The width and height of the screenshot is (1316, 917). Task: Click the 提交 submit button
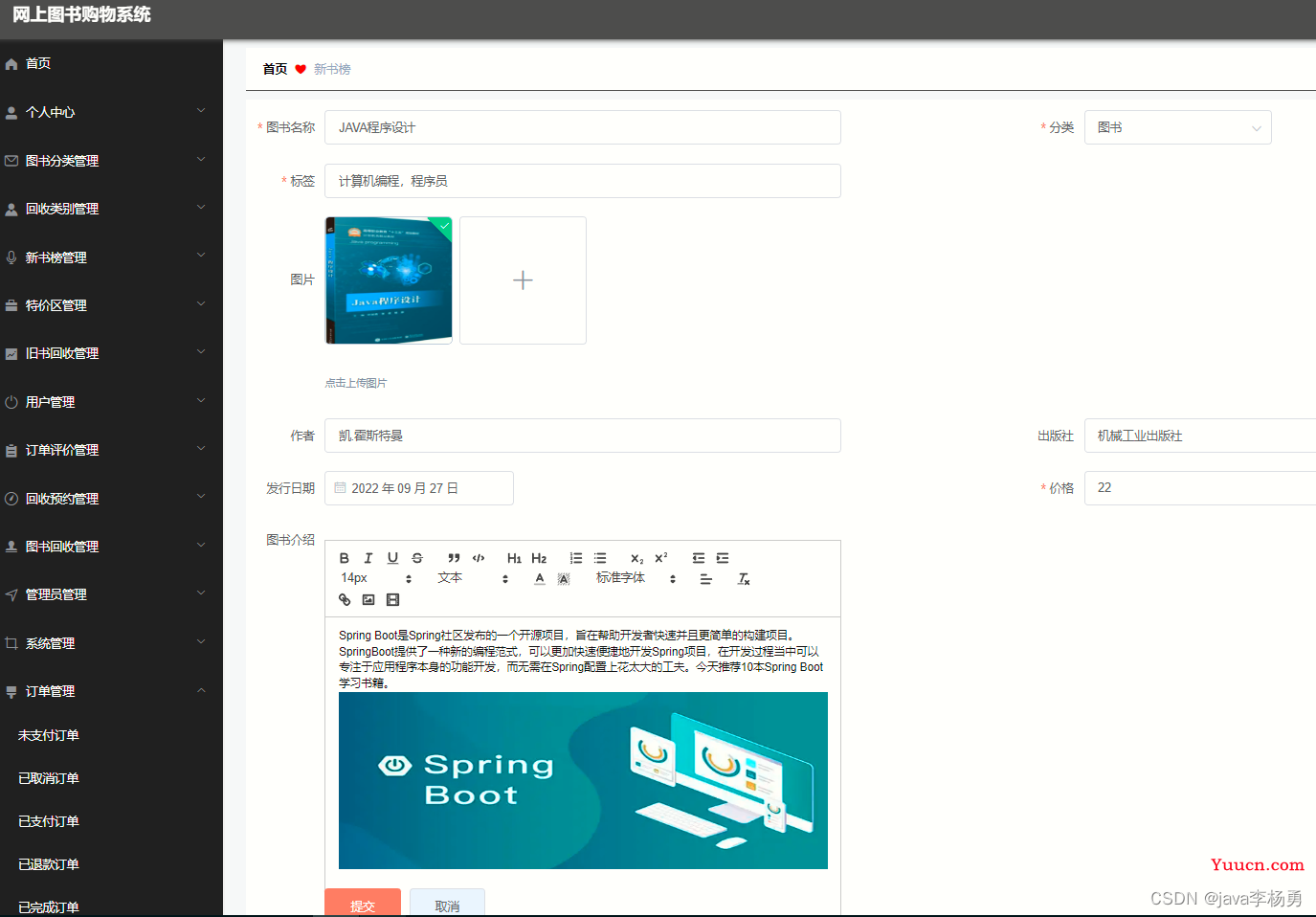coord(363,903)
